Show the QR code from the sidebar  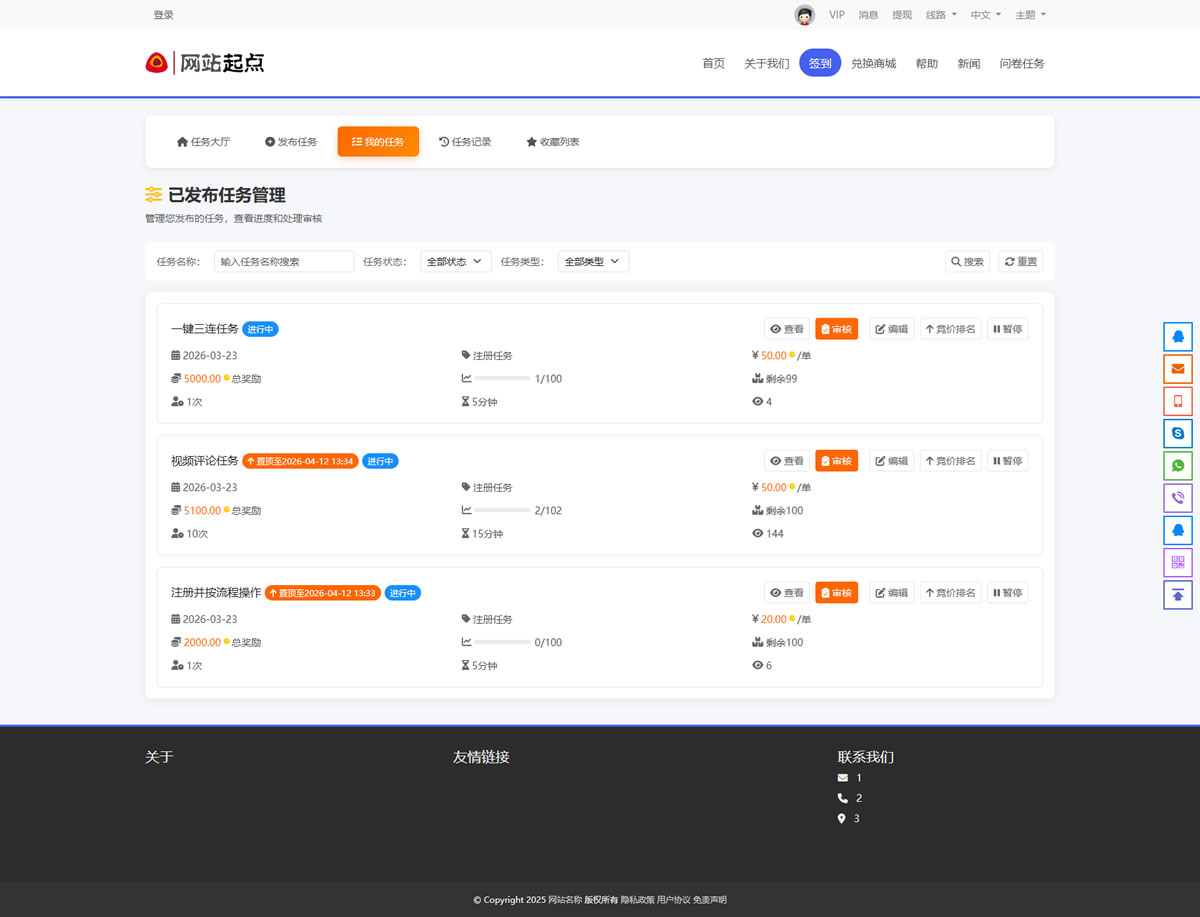1177,562
